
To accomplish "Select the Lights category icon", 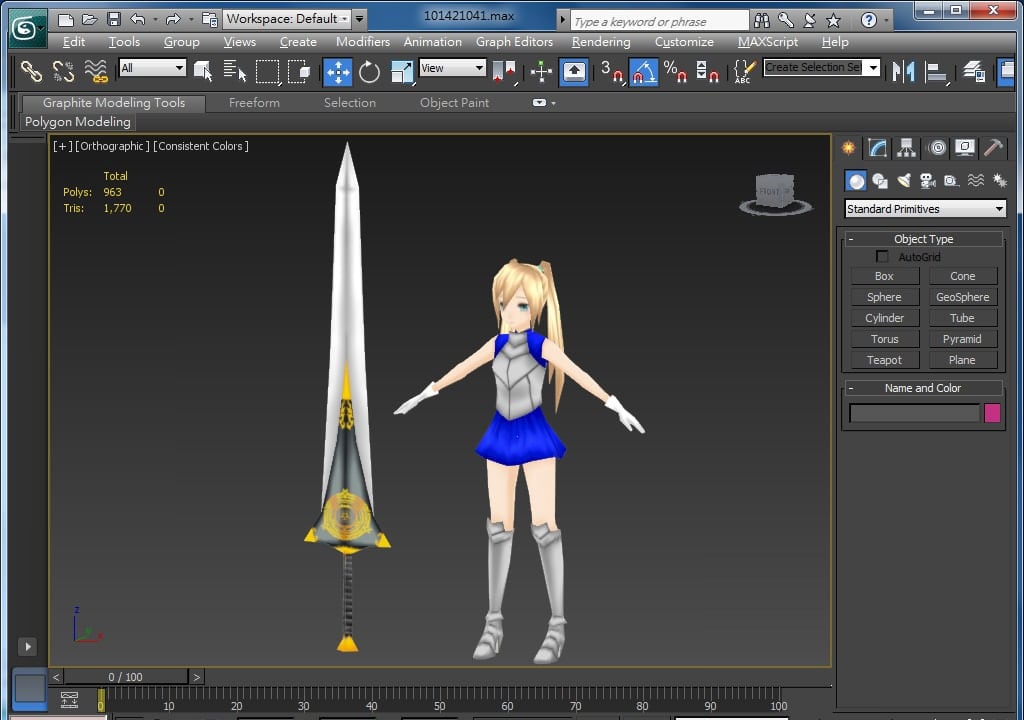I will point(904,181).
